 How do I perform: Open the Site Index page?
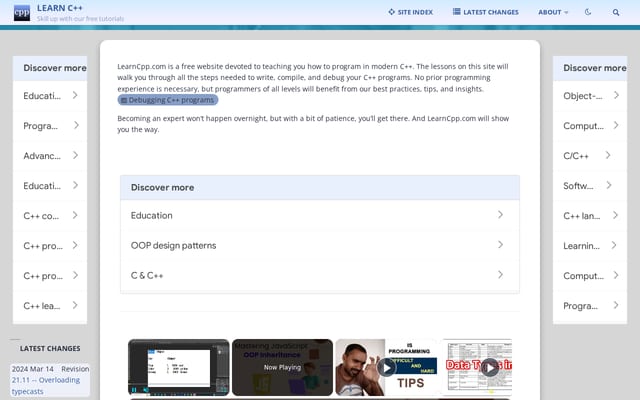[x=410, y=12]
